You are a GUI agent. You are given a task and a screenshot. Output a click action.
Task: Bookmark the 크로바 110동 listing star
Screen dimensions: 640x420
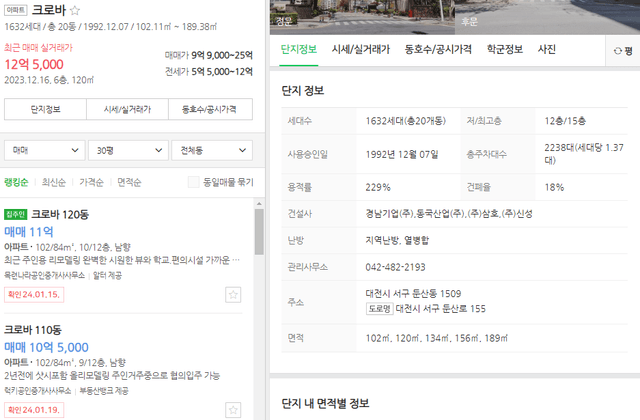[233, 410]
